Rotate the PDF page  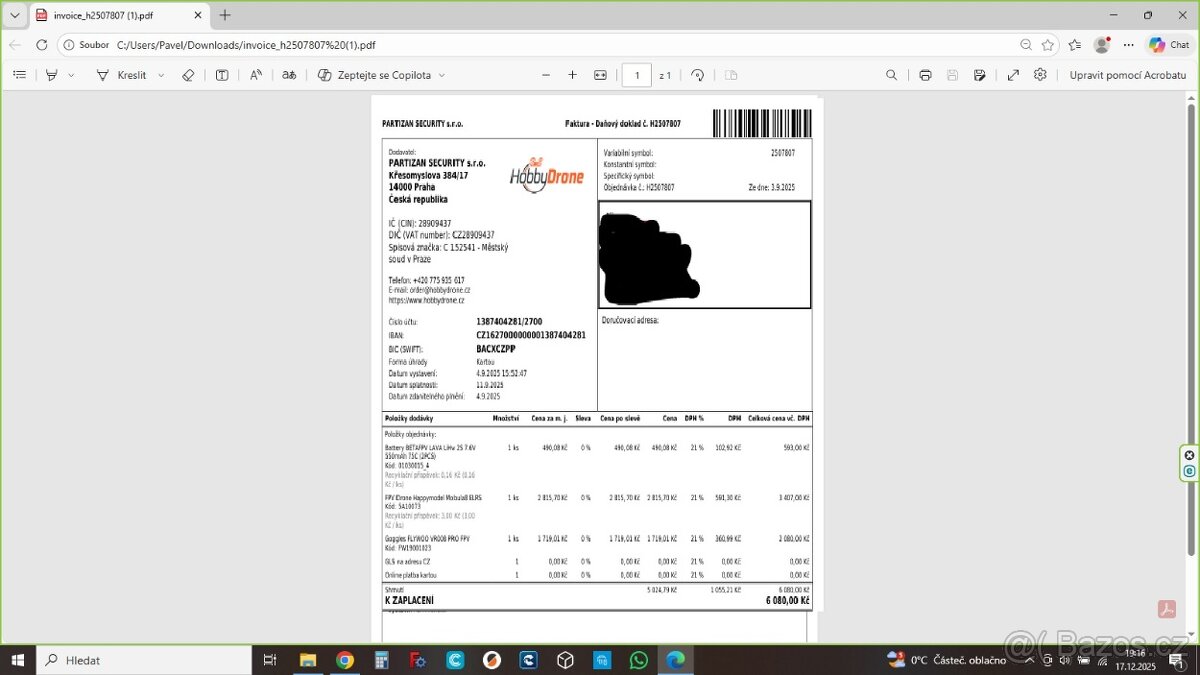698,75
